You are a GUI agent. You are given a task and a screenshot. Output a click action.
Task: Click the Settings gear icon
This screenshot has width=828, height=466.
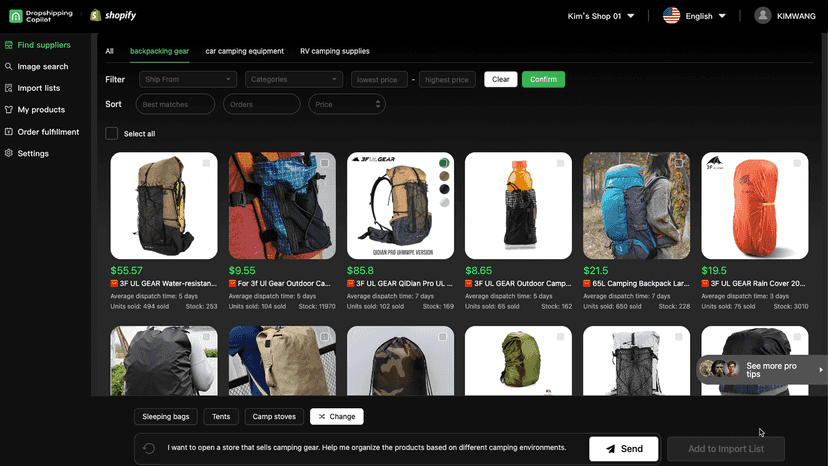click(8, 153)
